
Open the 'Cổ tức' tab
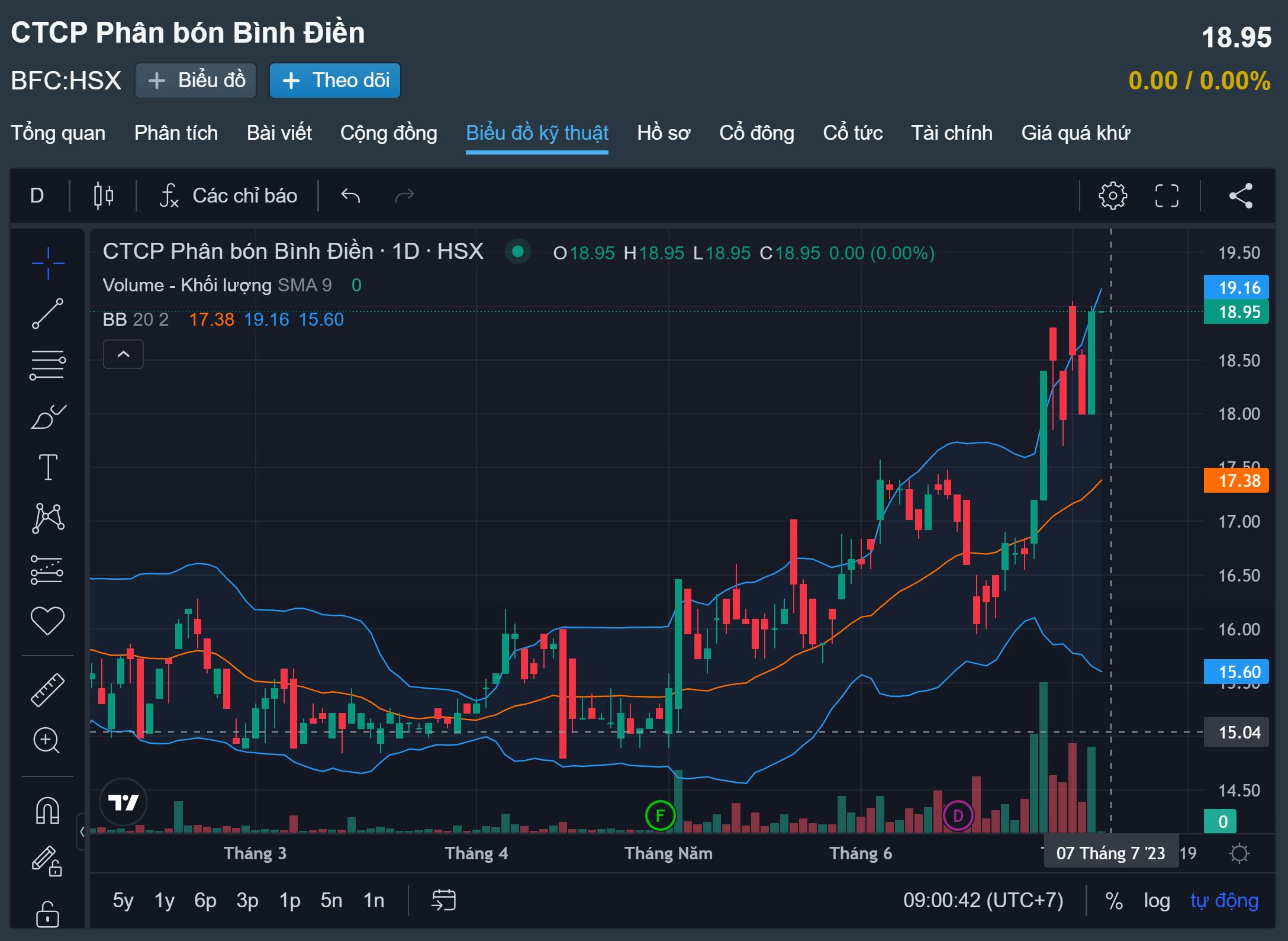click(x=852, y=133)
